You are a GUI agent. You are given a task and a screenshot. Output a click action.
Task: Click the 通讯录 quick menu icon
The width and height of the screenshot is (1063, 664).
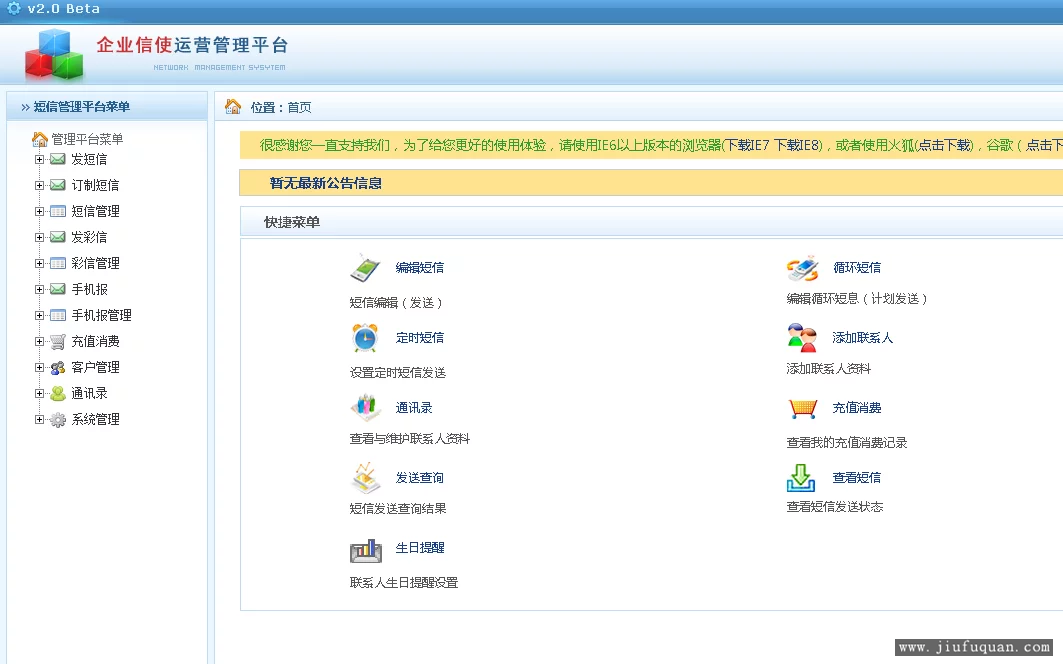tap(365, 408)
